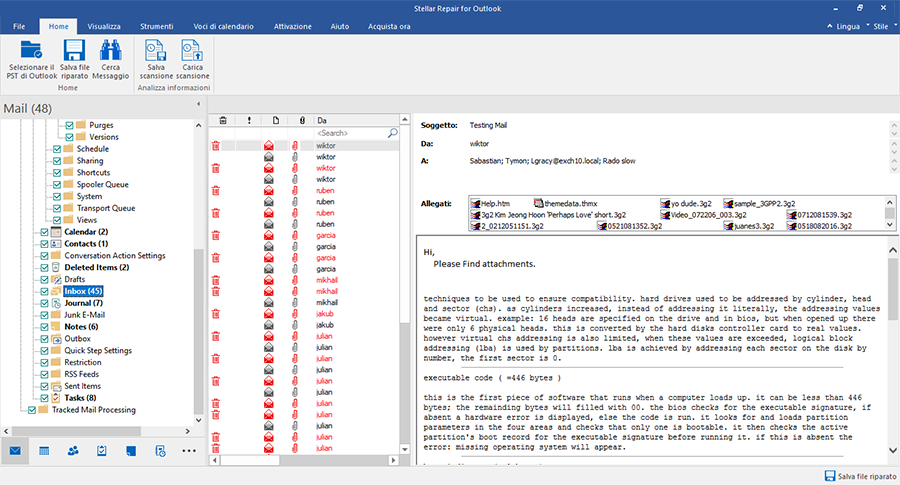Uncheck the Calendar (2) checkbox

[x=44, y=232]
